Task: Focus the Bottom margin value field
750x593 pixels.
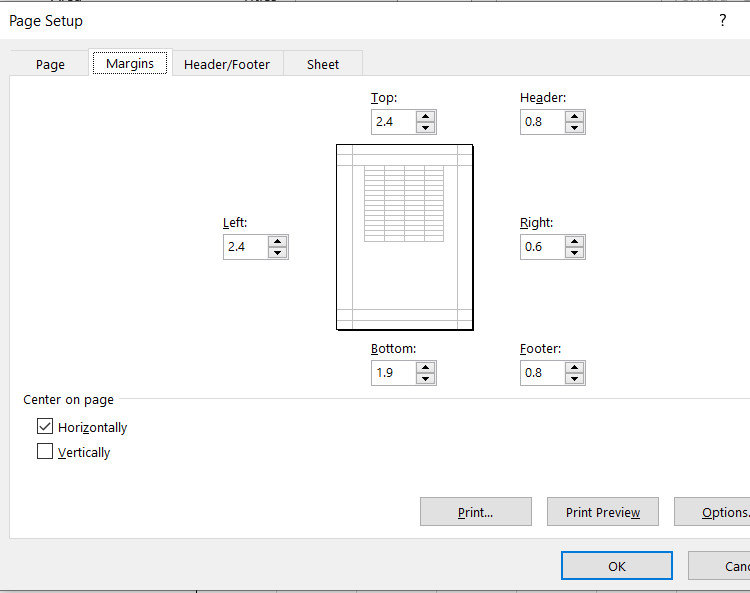Action: (394, 373)
